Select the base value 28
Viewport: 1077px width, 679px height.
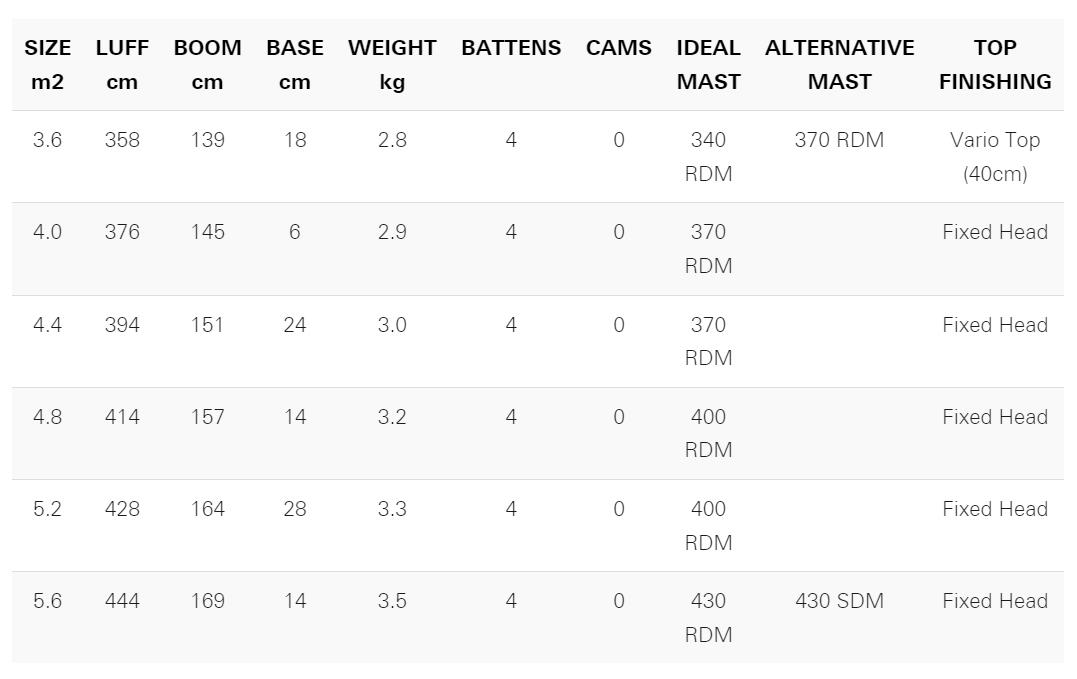295,509
